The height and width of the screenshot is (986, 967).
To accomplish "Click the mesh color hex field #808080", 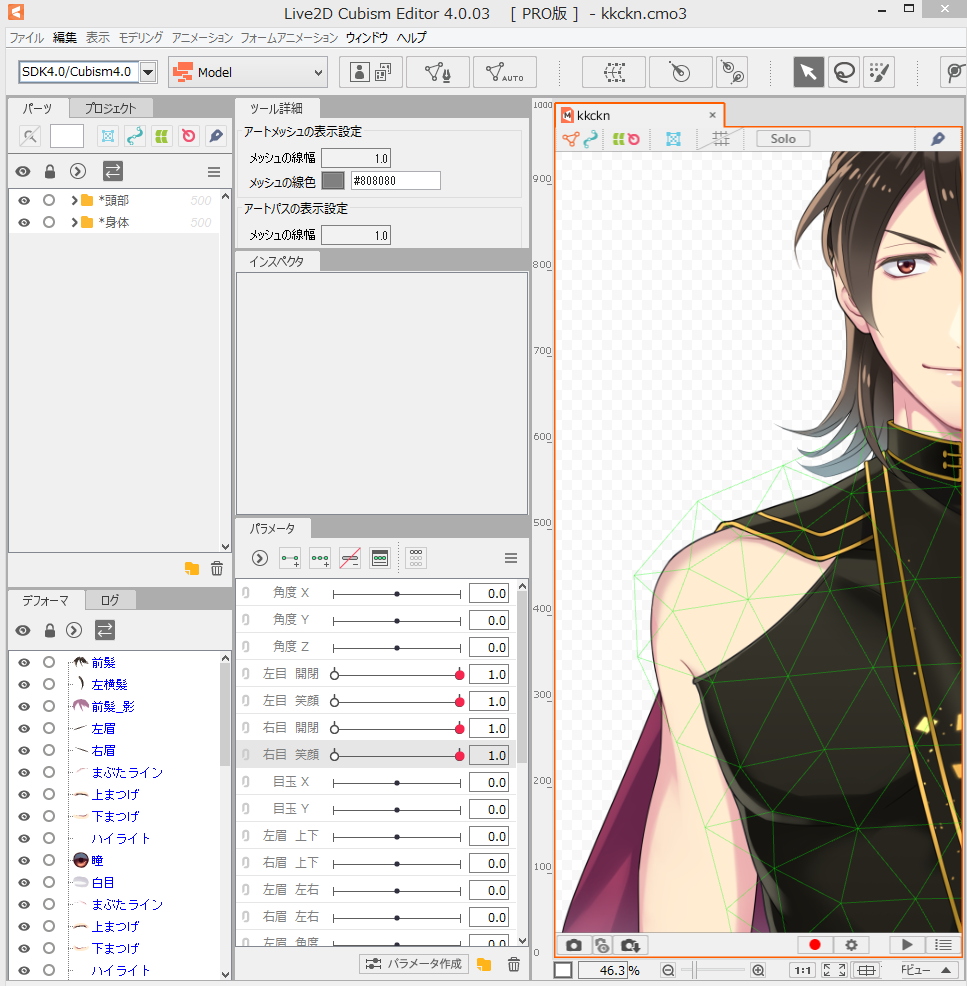I will 395,181.
